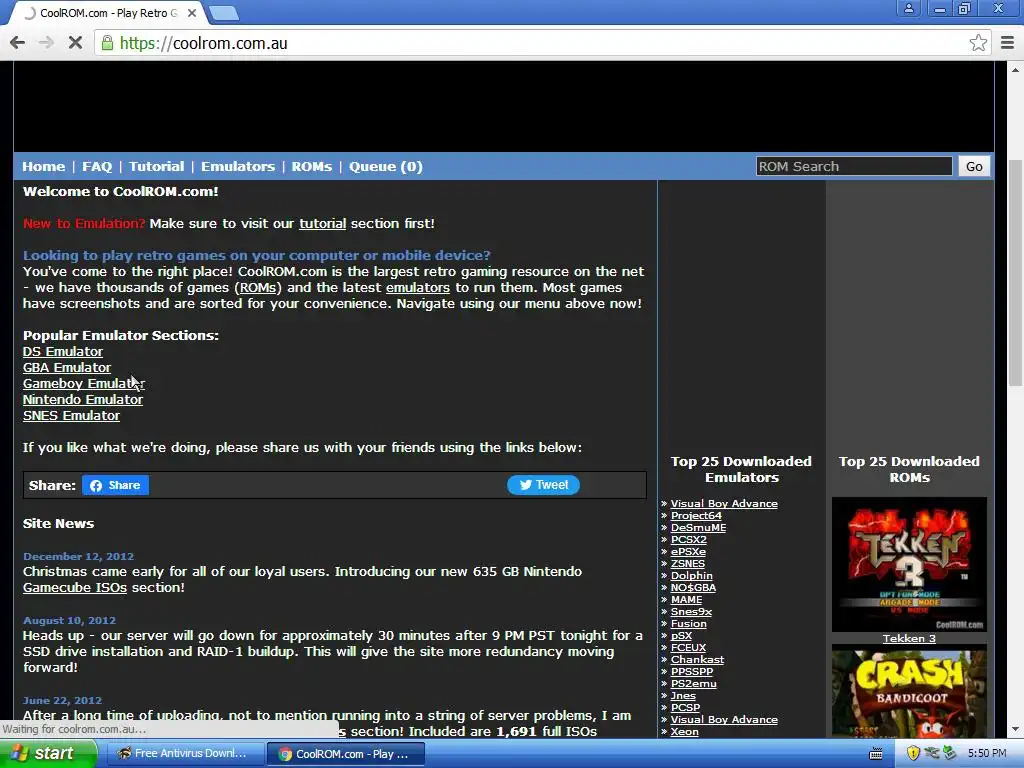Open MAME emulator link

686,600
